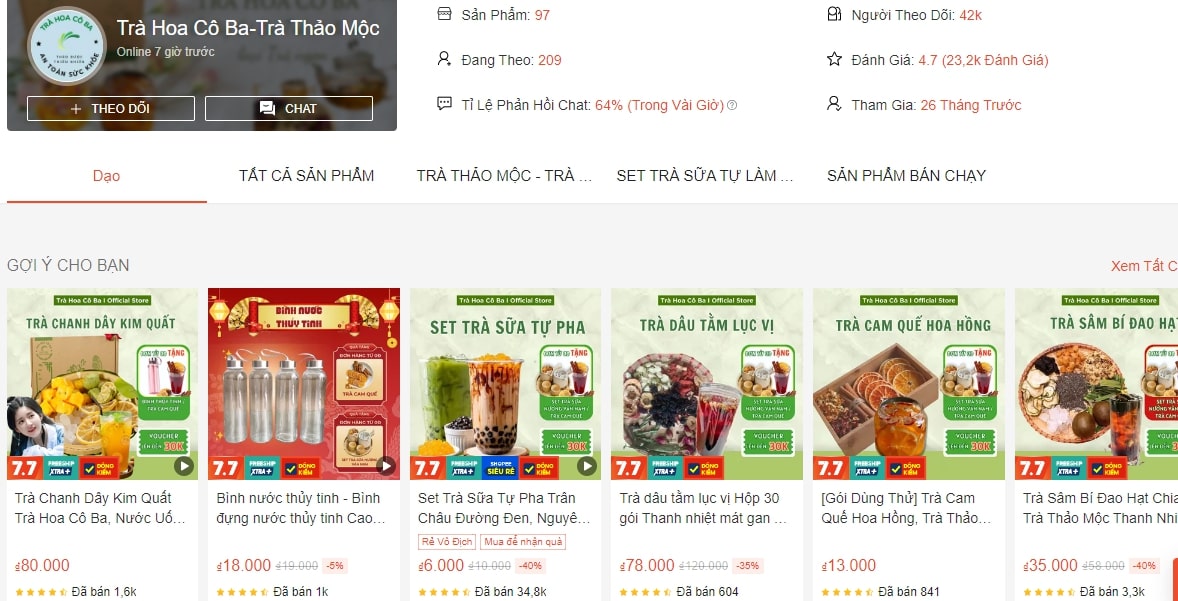The width and height of the screenshot is (1178, 601).
Task: Open the Trà Cam Quế Hoa Hồng product thumbnail
Action: click(x=908, y=384)
